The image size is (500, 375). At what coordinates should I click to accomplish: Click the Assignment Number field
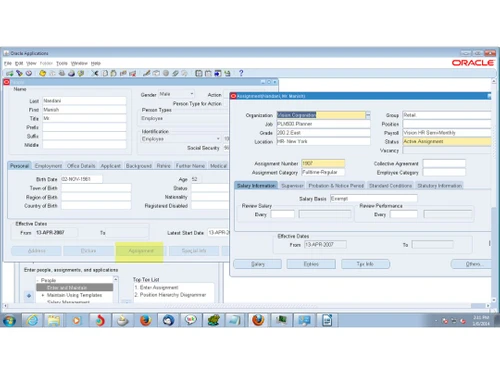click(323, 163)
